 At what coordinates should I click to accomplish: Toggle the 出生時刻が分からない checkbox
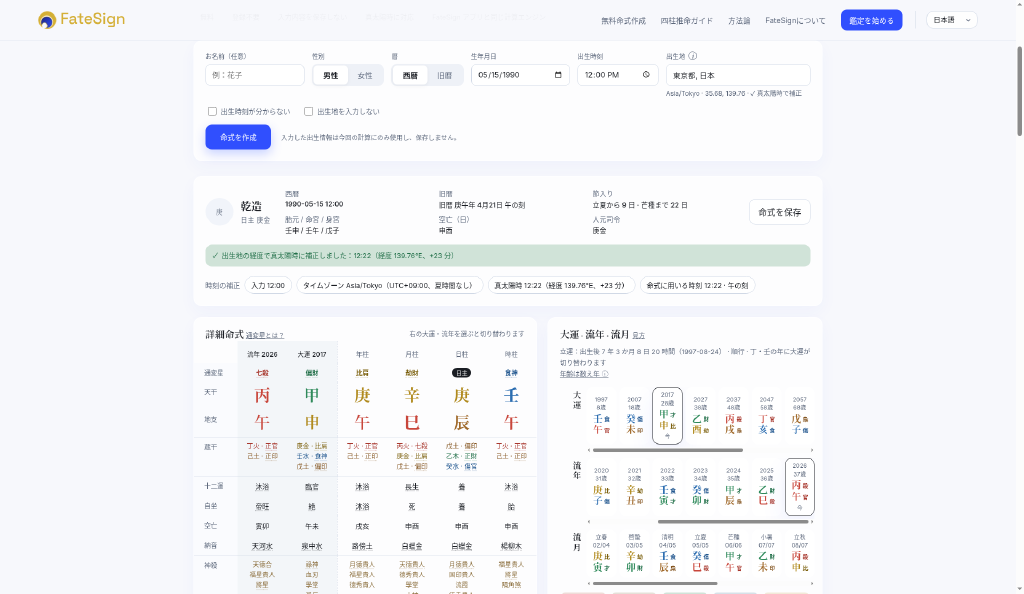212,112
